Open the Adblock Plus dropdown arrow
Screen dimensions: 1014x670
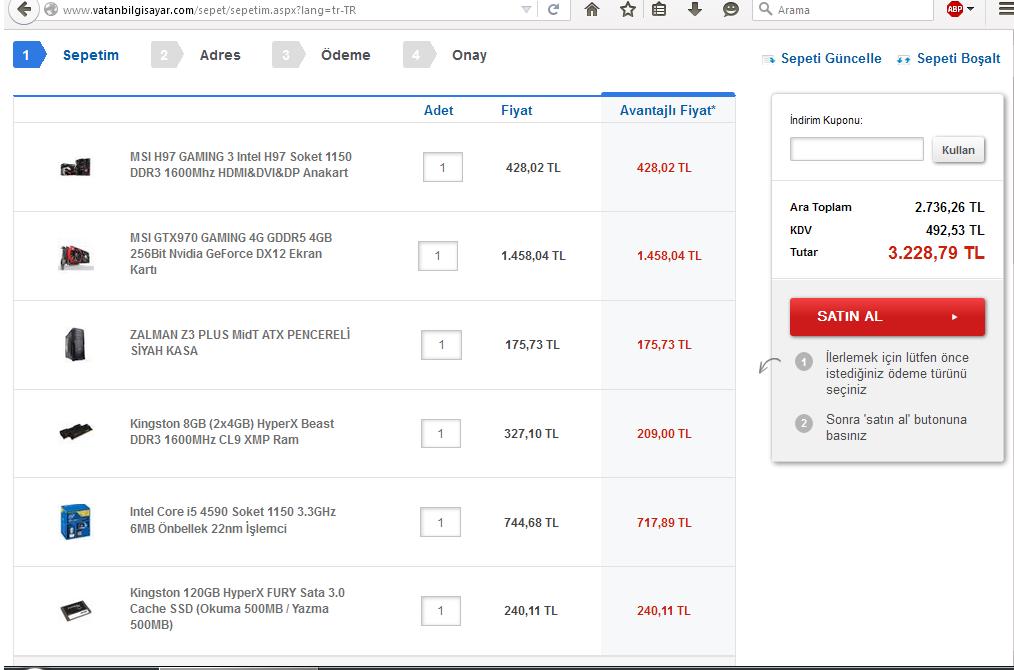click(971, 10)
